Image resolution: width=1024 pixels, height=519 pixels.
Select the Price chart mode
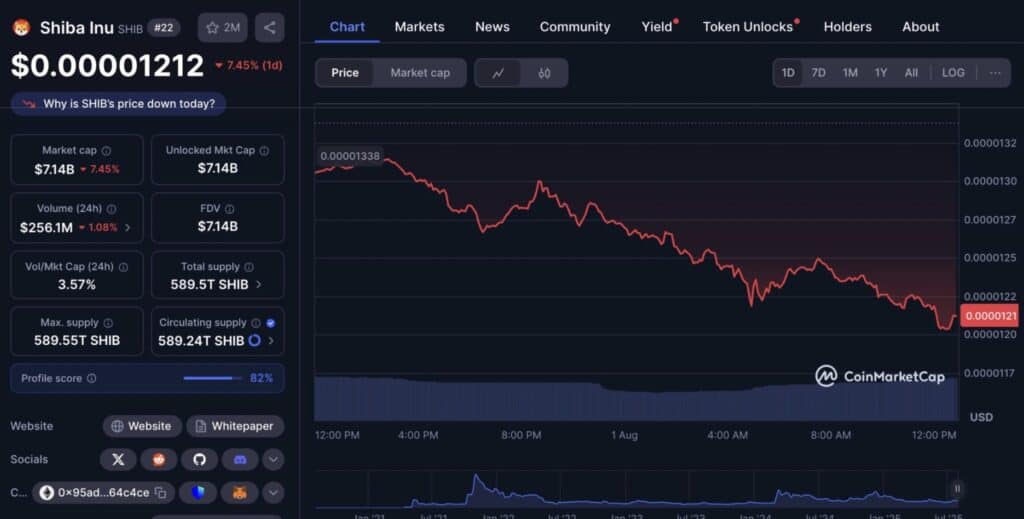(345, 73)
